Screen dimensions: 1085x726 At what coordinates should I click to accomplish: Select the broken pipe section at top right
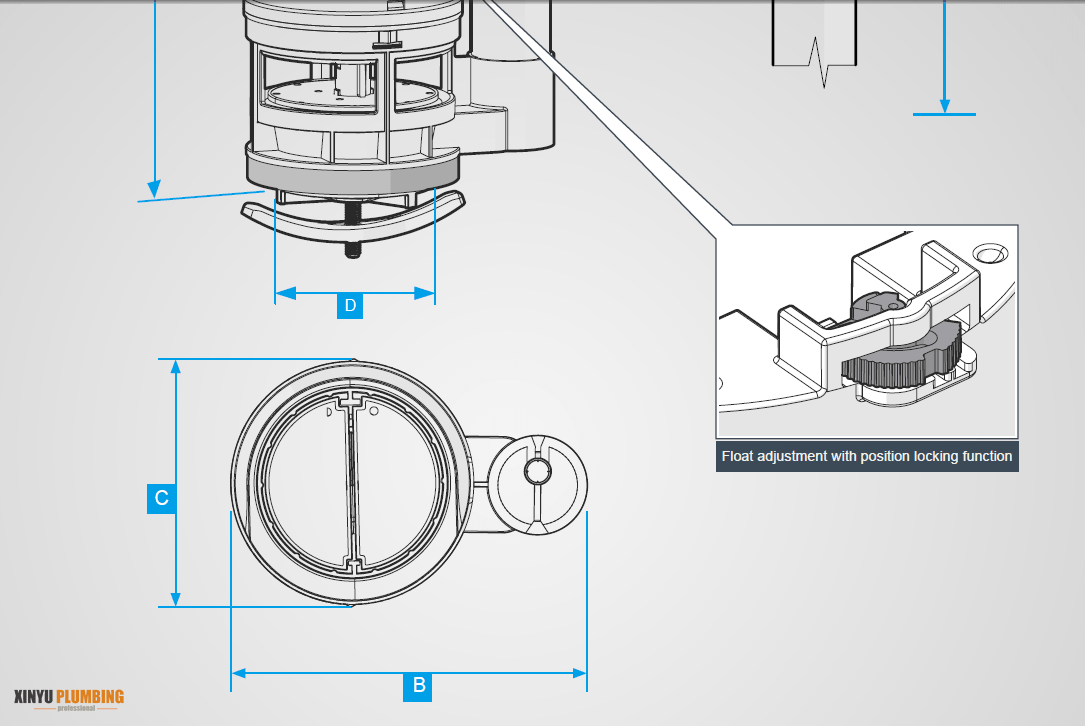(x=814, y=35)
